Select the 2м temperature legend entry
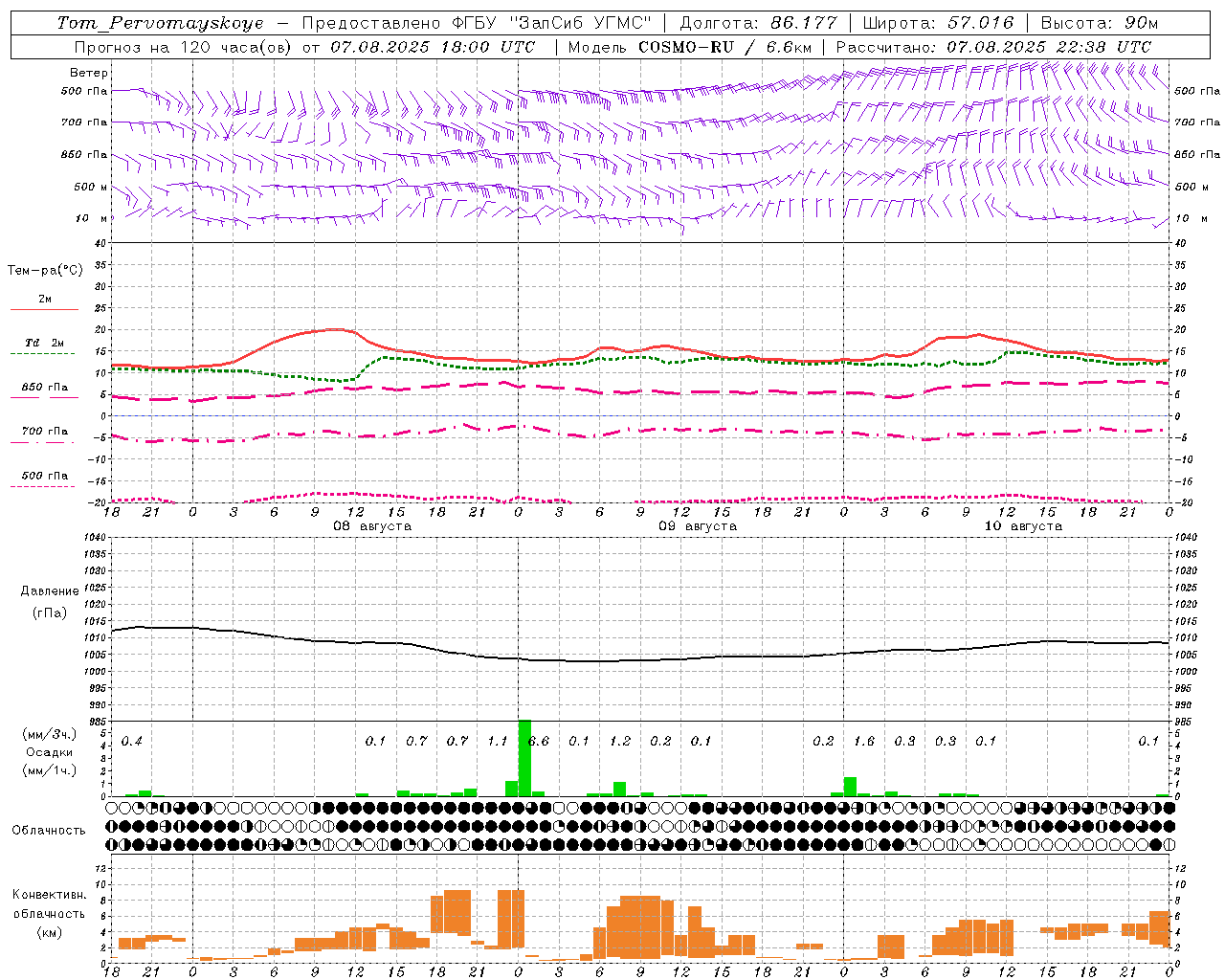The image size is (1225, 980). 45,302
